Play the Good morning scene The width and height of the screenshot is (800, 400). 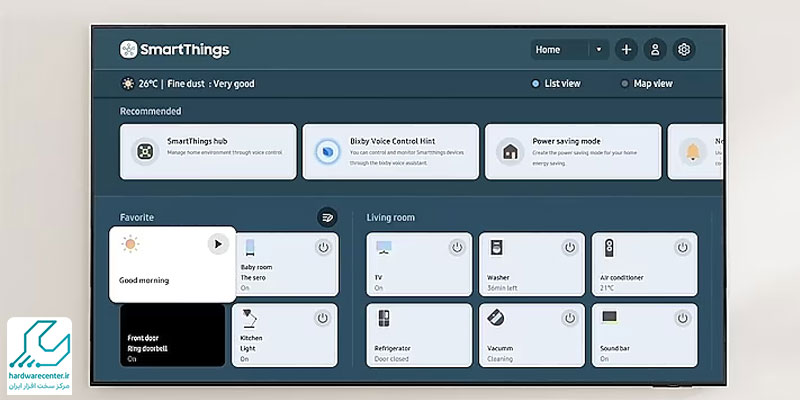coord(218,244)
